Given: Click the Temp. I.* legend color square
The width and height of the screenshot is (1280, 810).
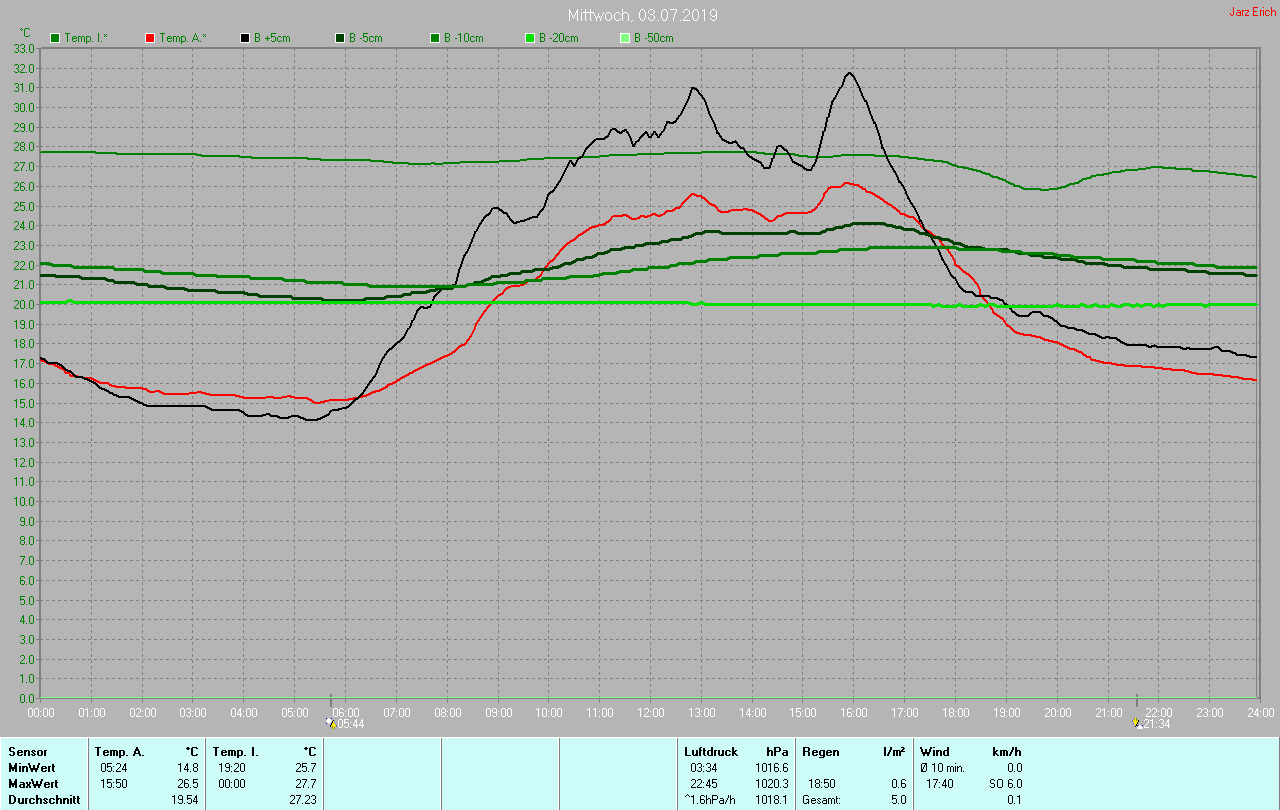Looking at the screenshot, I should (55, 38).
